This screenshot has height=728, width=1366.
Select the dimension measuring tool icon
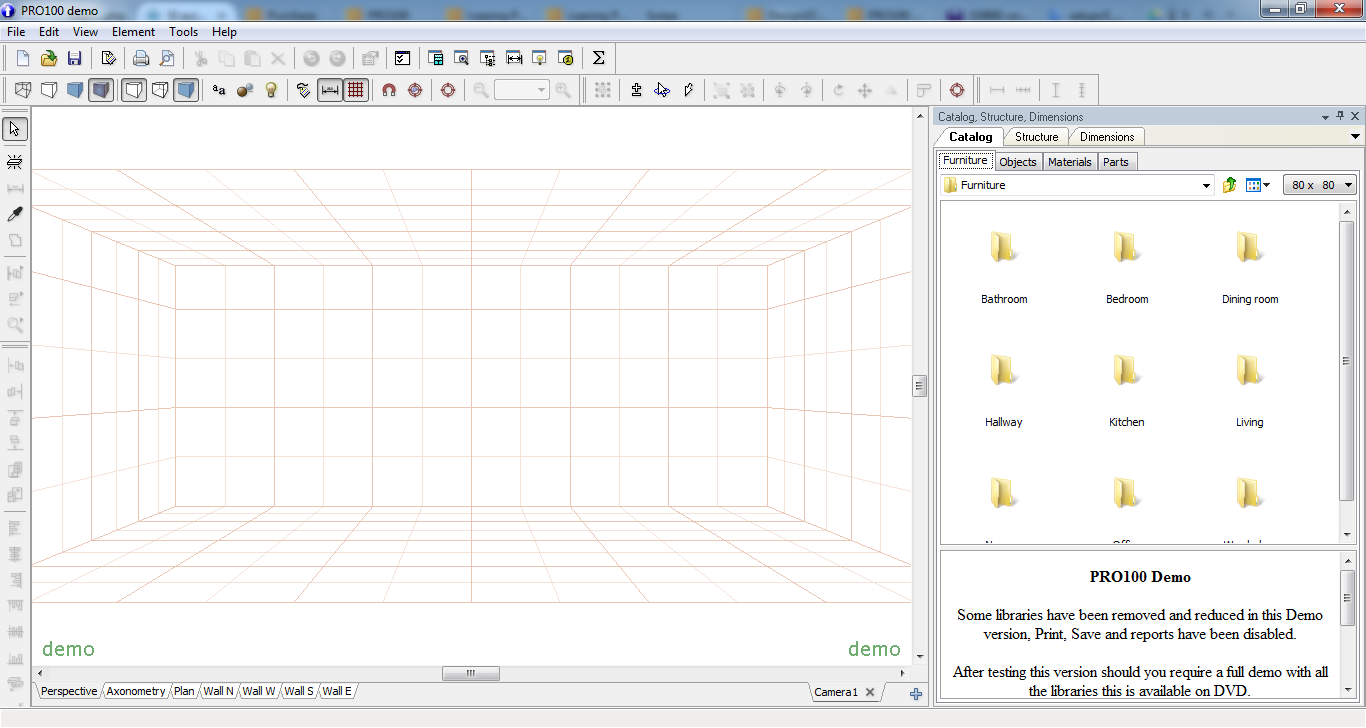click(x=330, y=90)
